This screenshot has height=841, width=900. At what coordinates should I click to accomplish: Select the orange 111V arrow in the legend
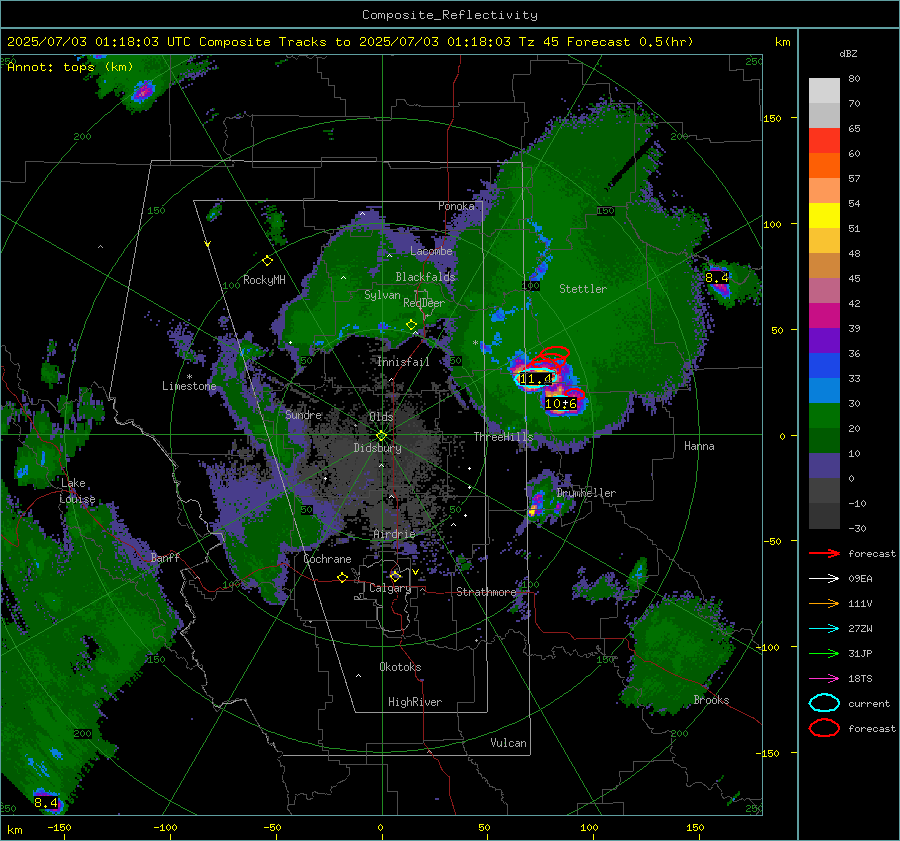(x=824, y=603)
